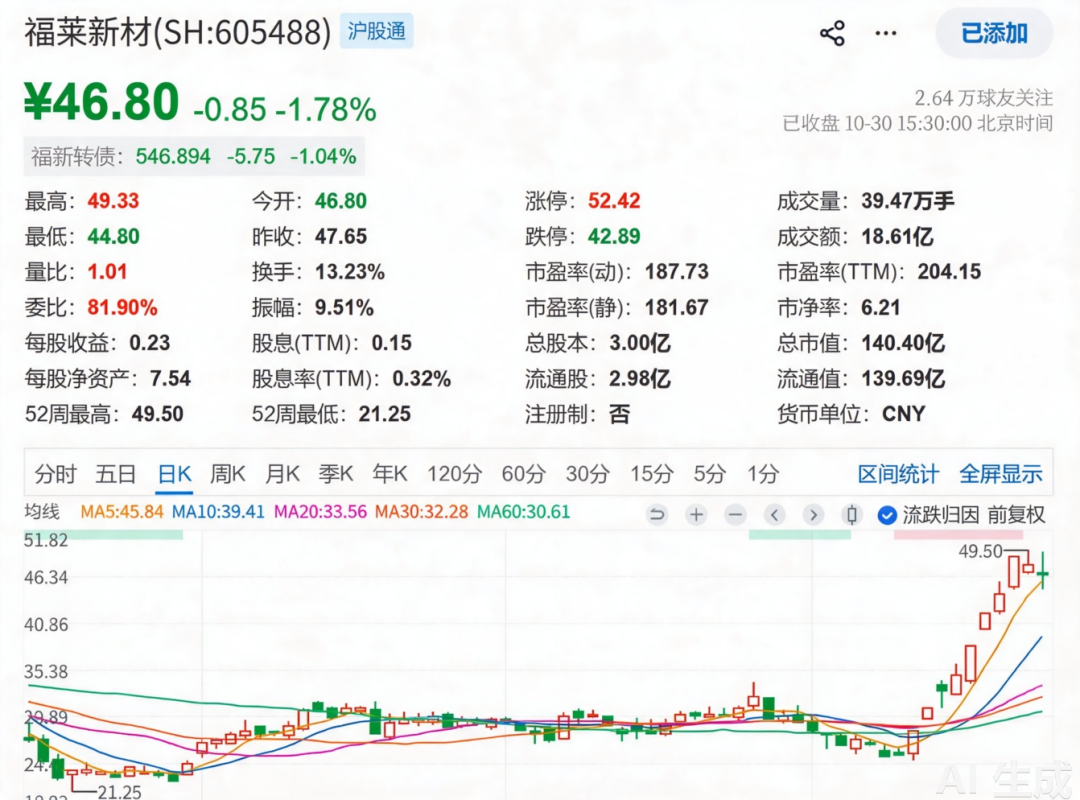Move chart right with forward arrow
The height and width of the screenshot is (800, 1080).
point(813,515)
